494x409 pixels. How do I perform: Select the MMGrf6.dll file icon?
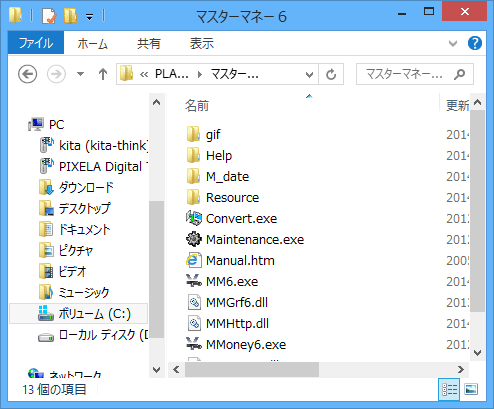[194, 302]
